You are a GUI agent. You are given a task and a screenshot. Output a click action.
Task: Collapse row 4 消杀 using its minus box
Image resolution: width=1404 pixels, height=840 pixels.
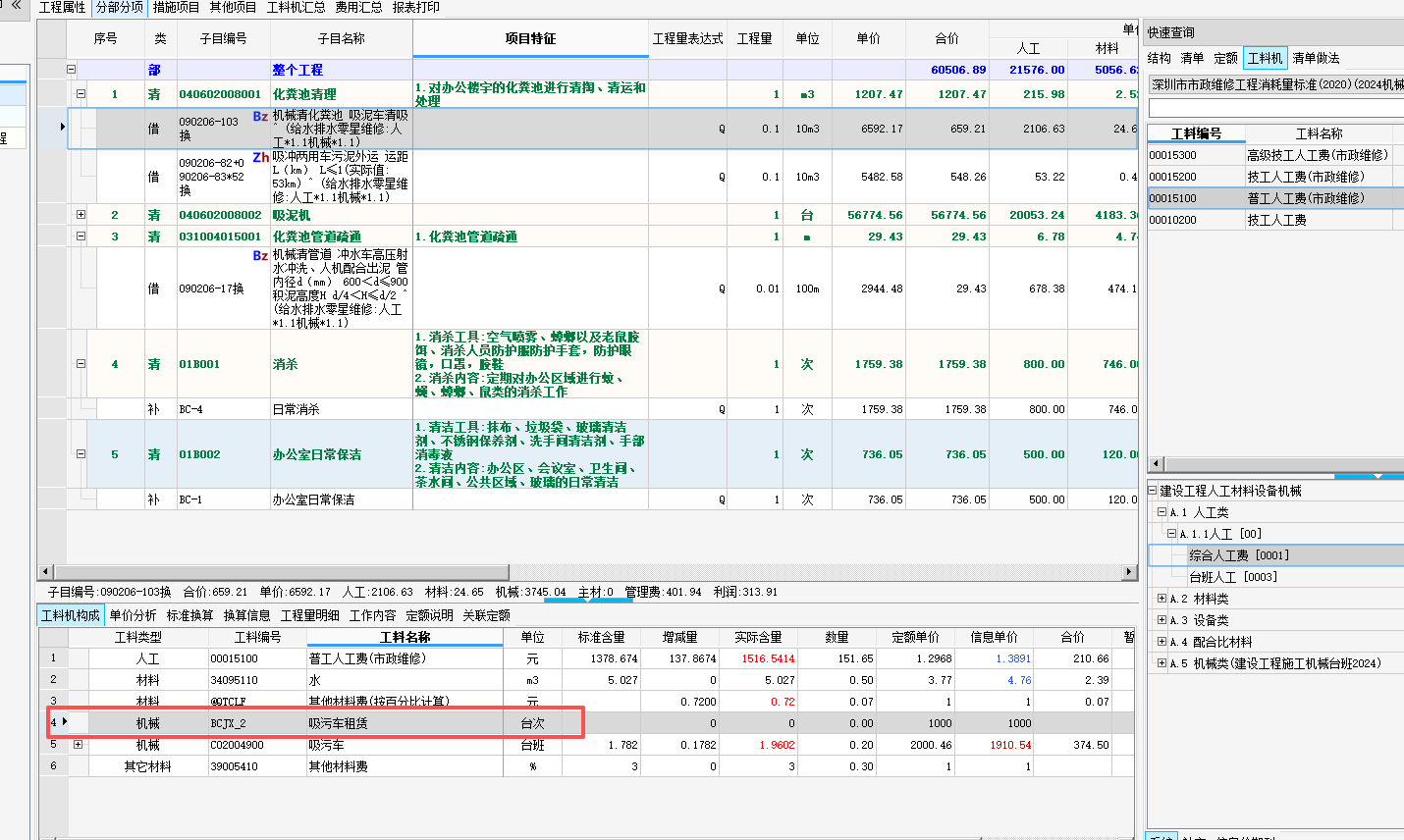81,363
